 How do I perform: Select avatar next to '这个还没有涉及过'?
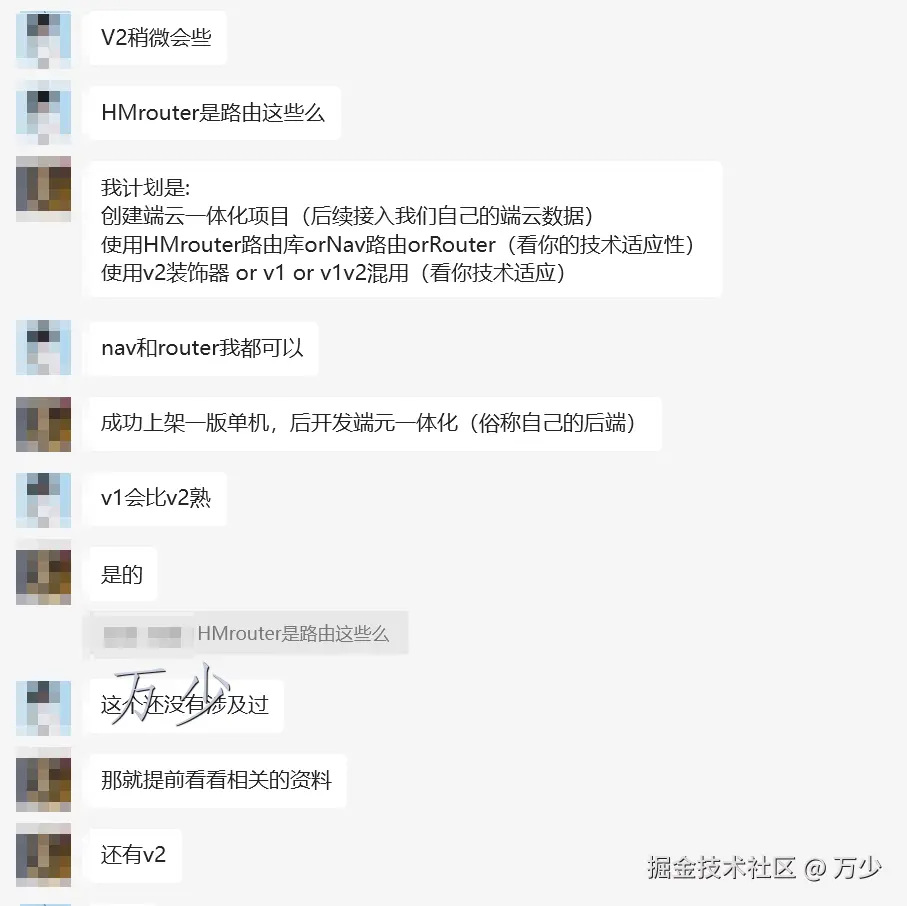pyautogui.click(x=43, y=708)
